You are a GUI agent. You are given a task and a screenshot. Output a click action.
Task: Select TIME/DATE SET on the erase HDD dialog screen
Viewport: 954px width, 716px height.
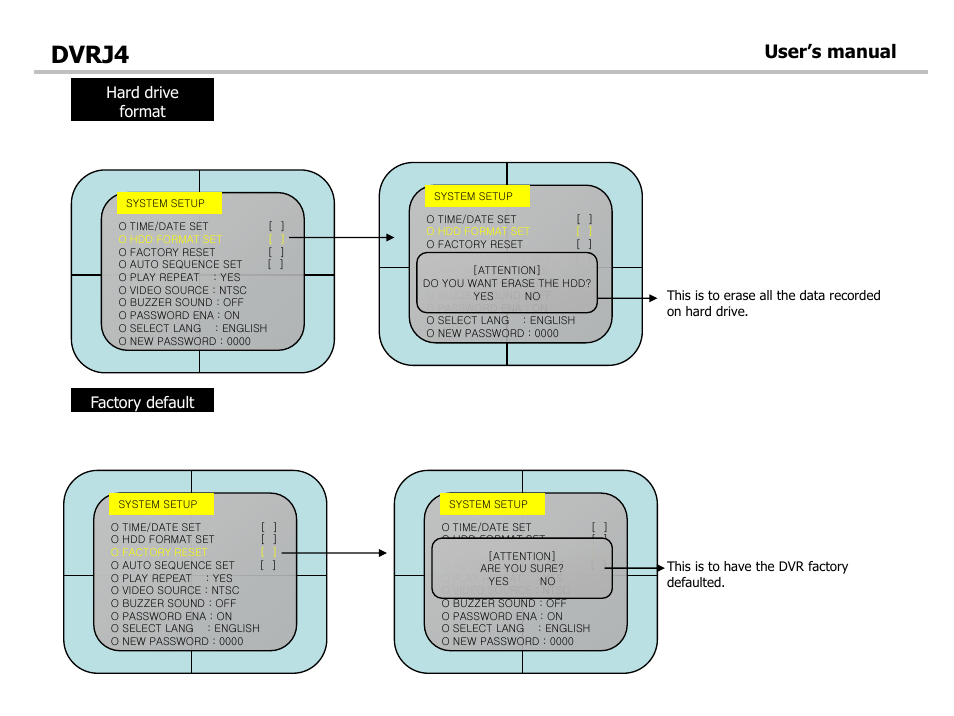[x=472, y=219]
